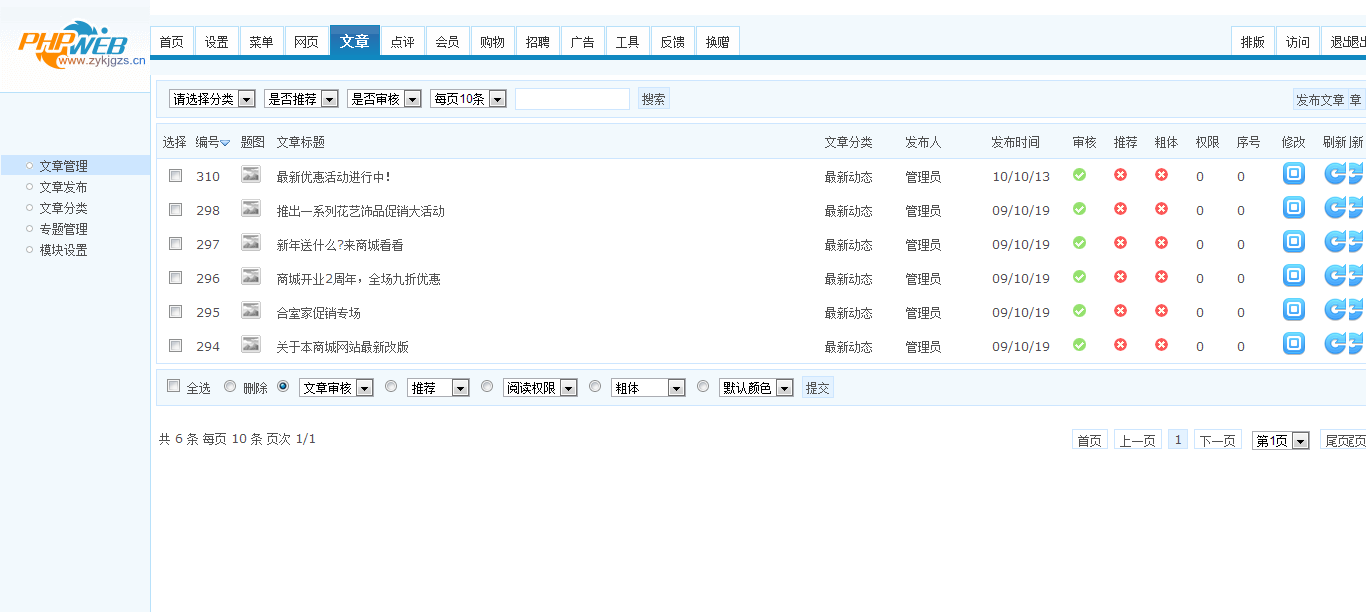Switch to the 首页 tab
Screen dimensions: 1366x612
172,42
